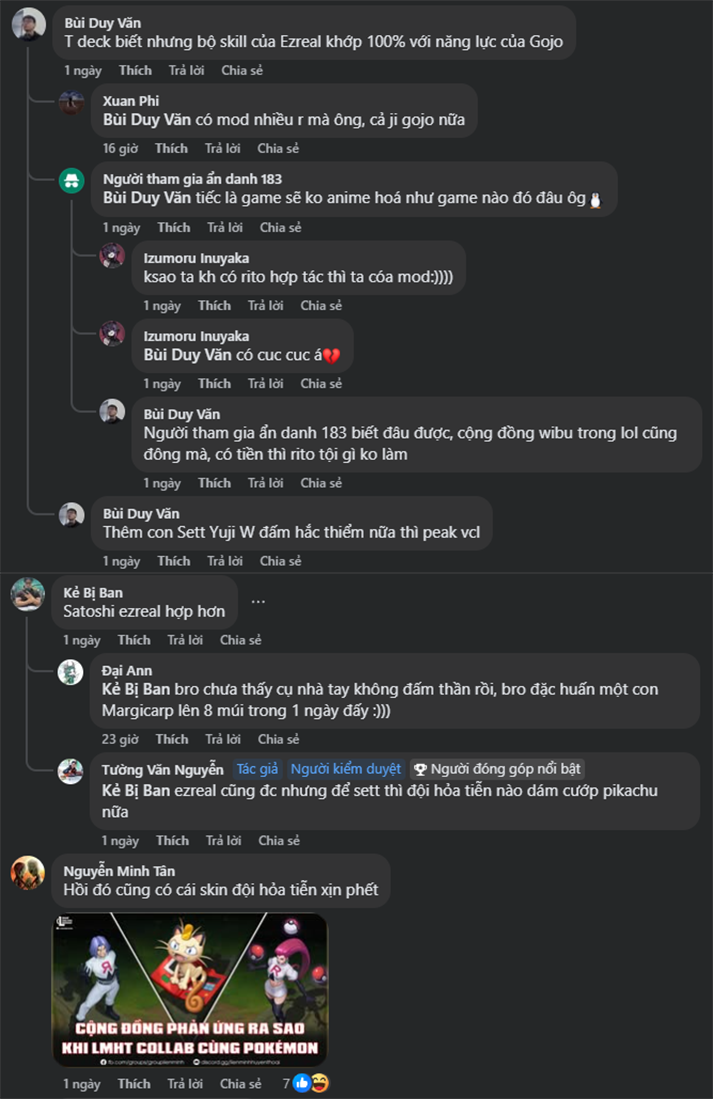Click the 23 giờ timestamp on Đại Ann's reply
The height and width of the screenshot is (1099, 713).
point(119,739)
